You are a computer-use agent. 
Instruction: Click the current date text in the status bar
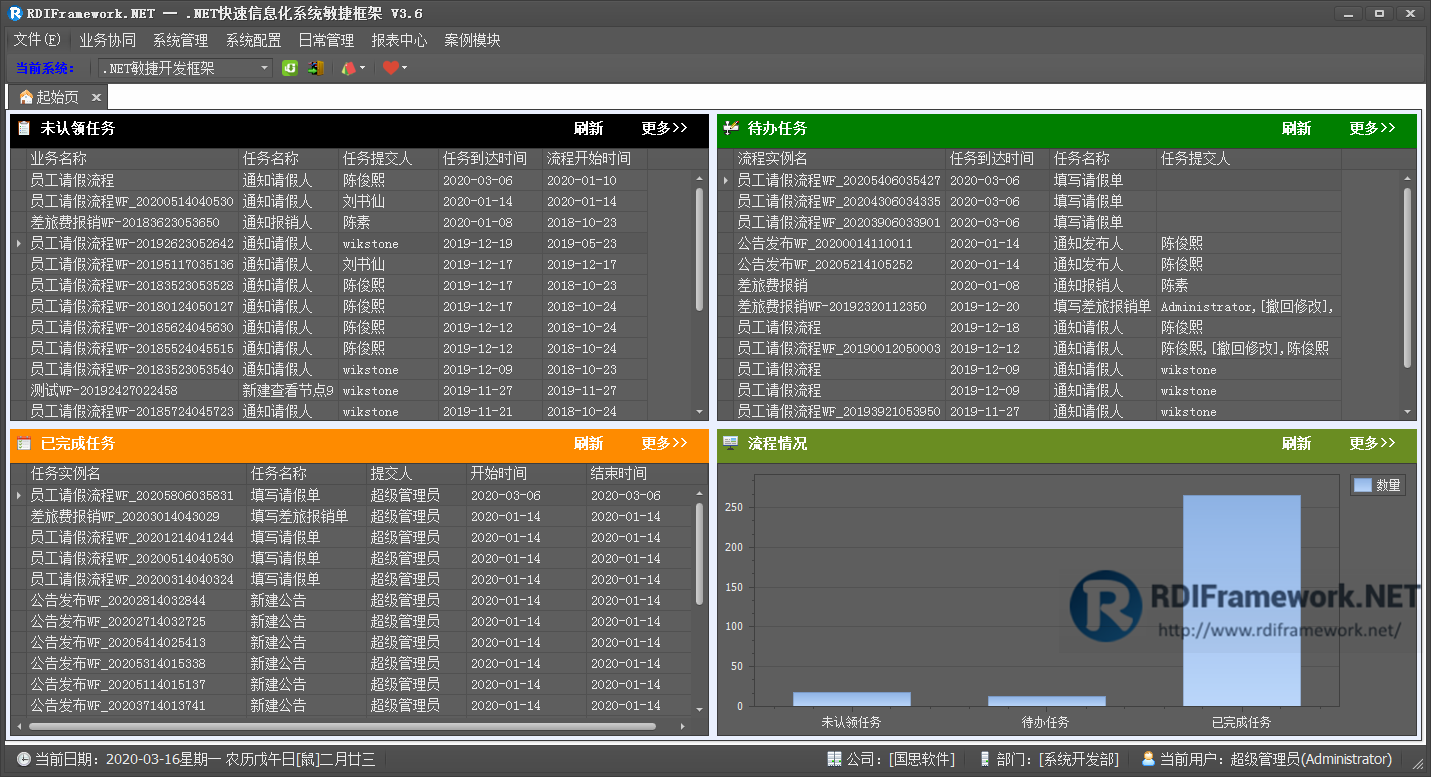point(205,760)
